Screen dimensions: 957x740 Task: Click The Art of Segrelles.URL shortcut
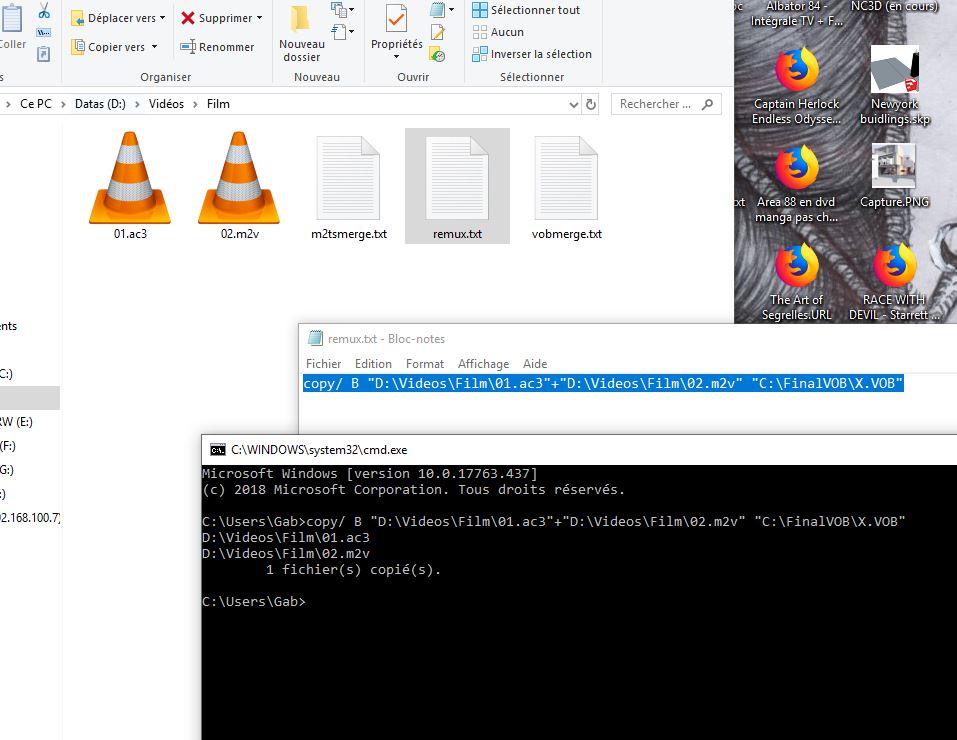[796, 283]
